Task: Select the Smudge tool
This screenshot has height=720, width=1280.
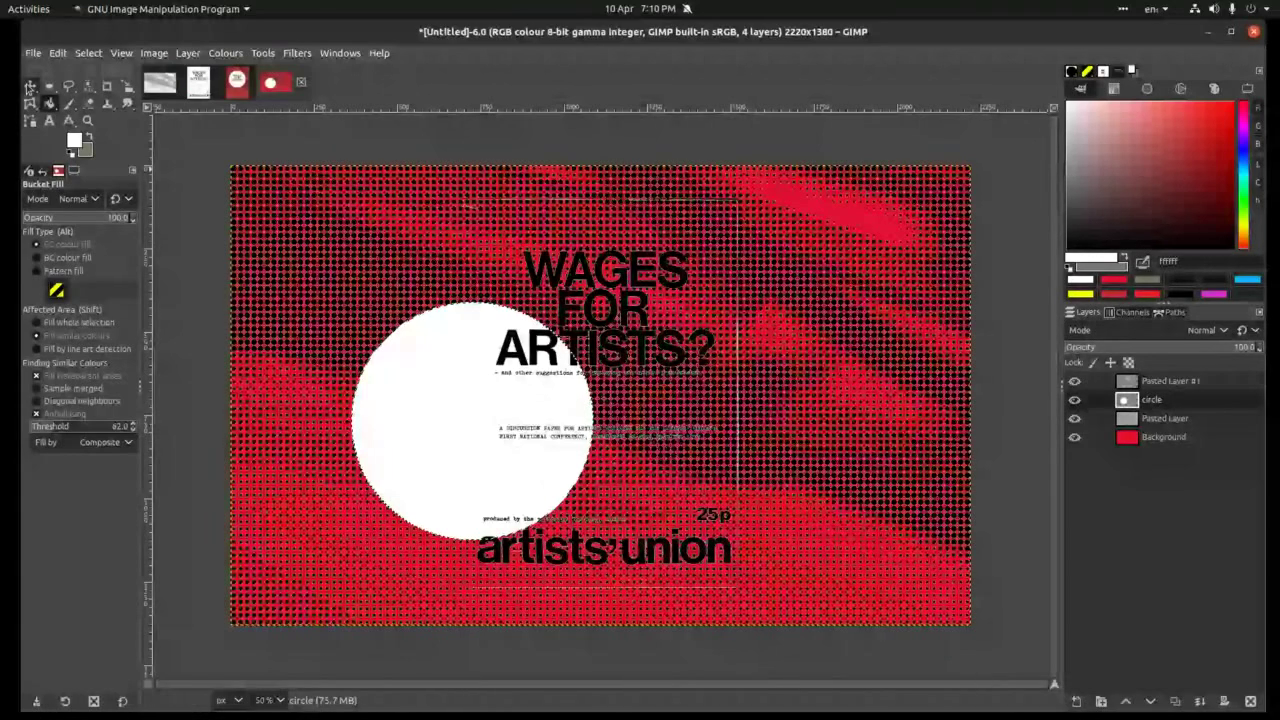Action: (x=126, y=104)
